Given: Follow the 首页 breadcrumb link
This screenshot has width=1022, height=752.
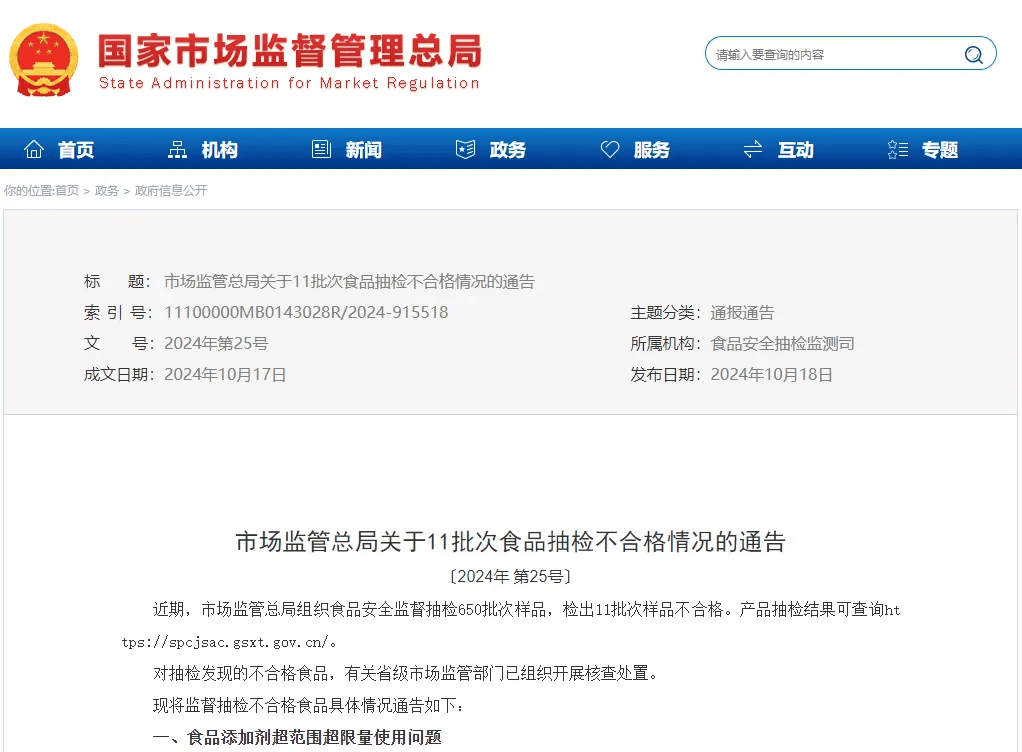Looking at the screenshot, I should click(66, 190).
